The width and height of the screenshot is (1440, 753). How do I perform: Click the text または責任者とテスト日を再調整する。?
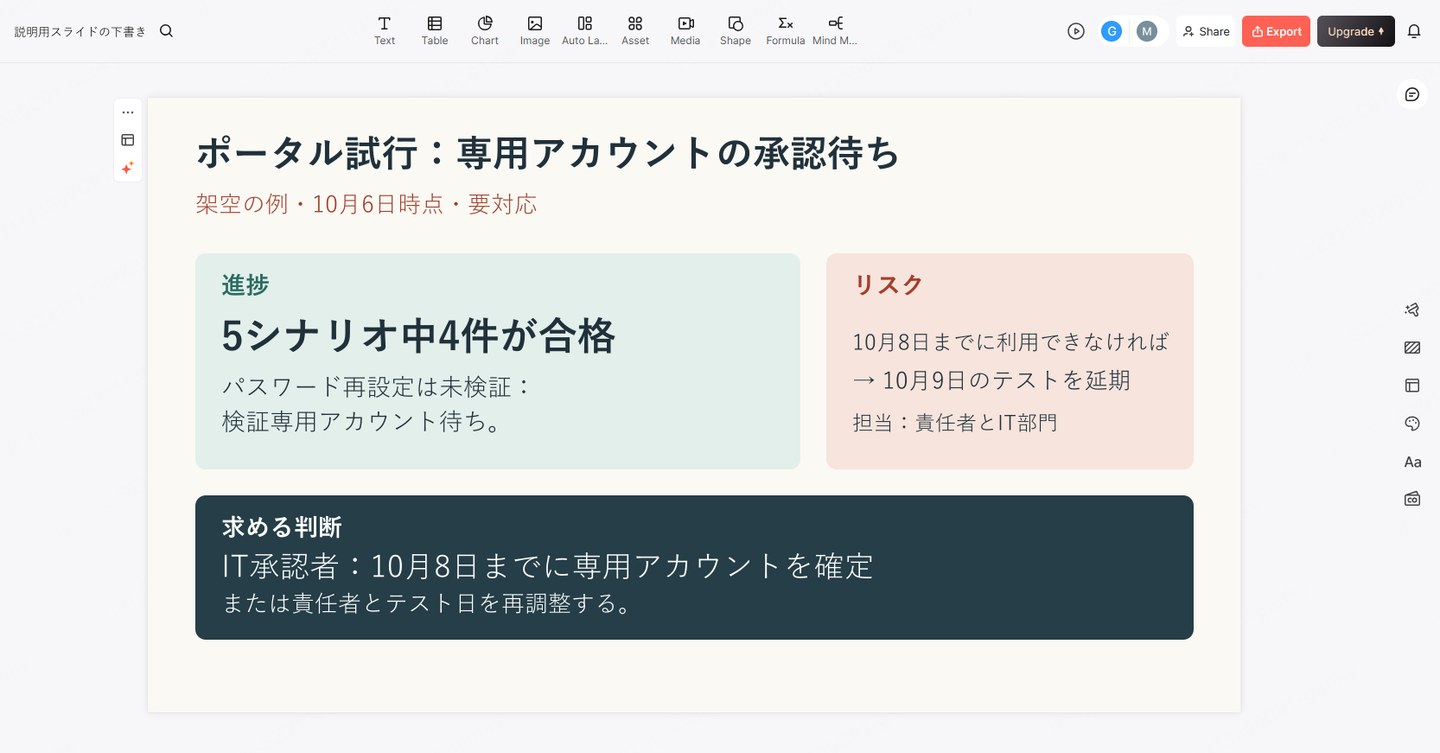[428, 604]
